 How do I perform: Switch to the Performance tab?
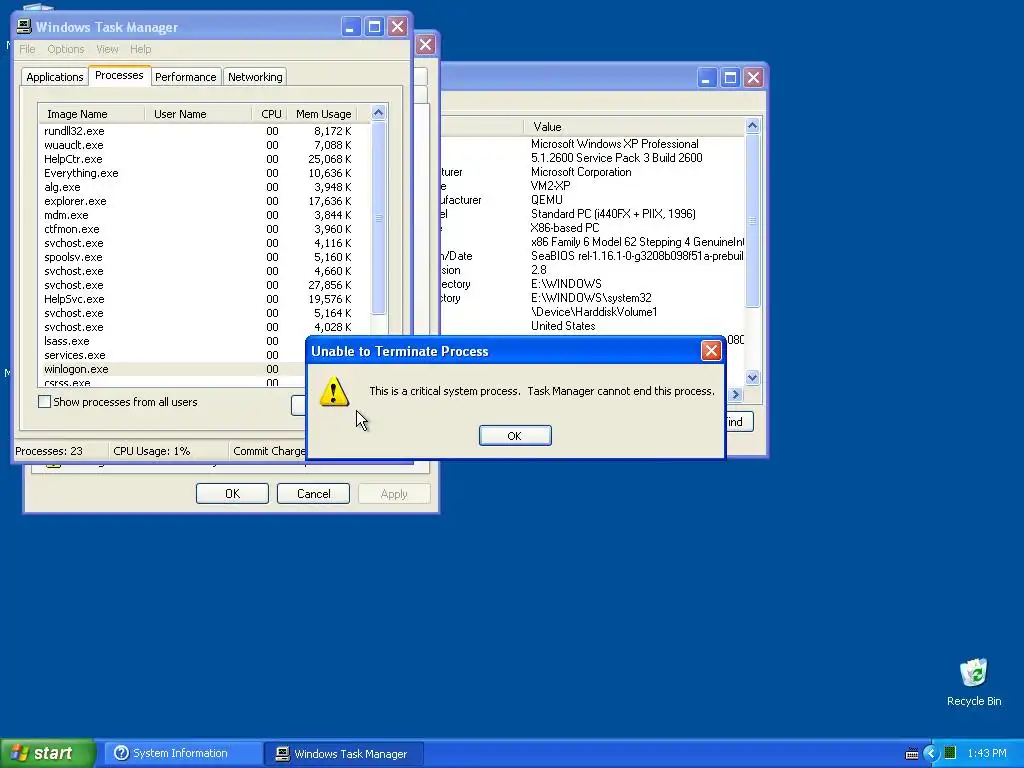[185, 77]
